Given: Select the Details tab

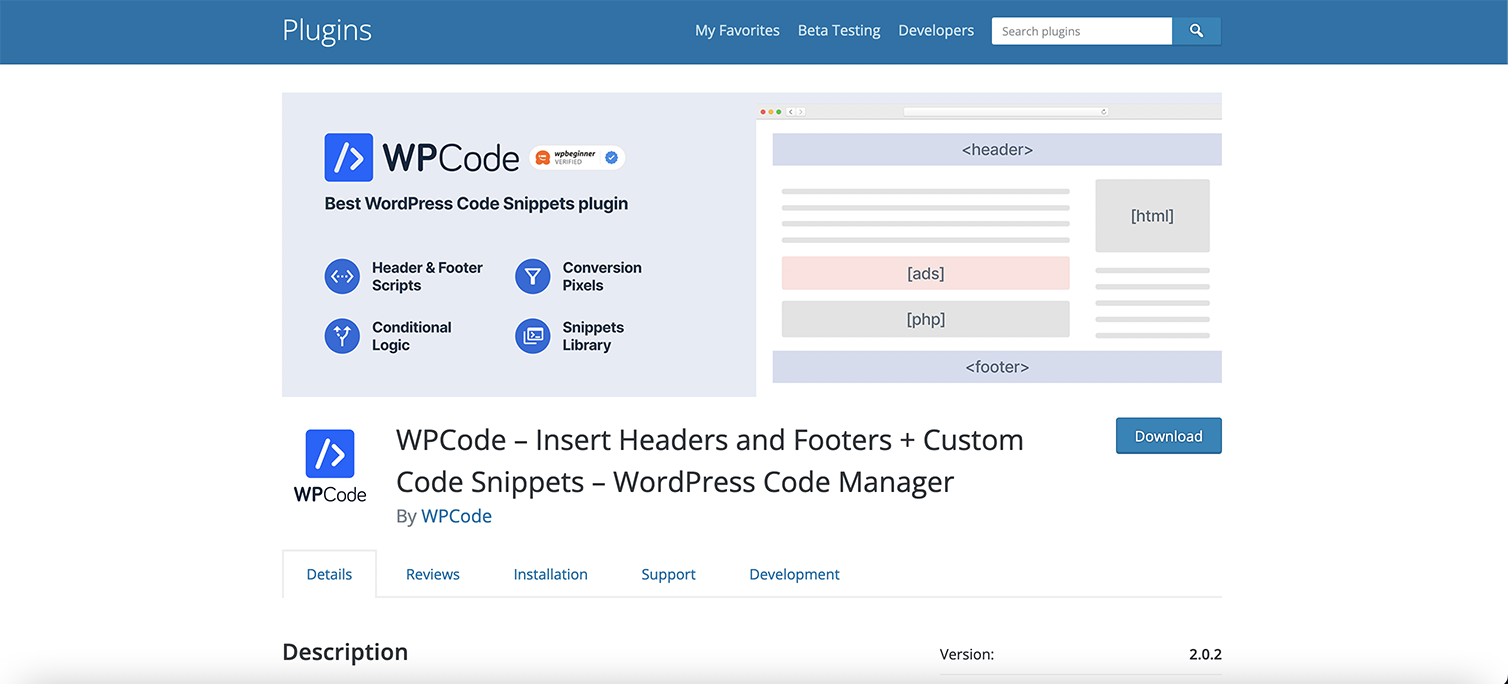Looking at the screenshot, I should (x=329, y=574).
